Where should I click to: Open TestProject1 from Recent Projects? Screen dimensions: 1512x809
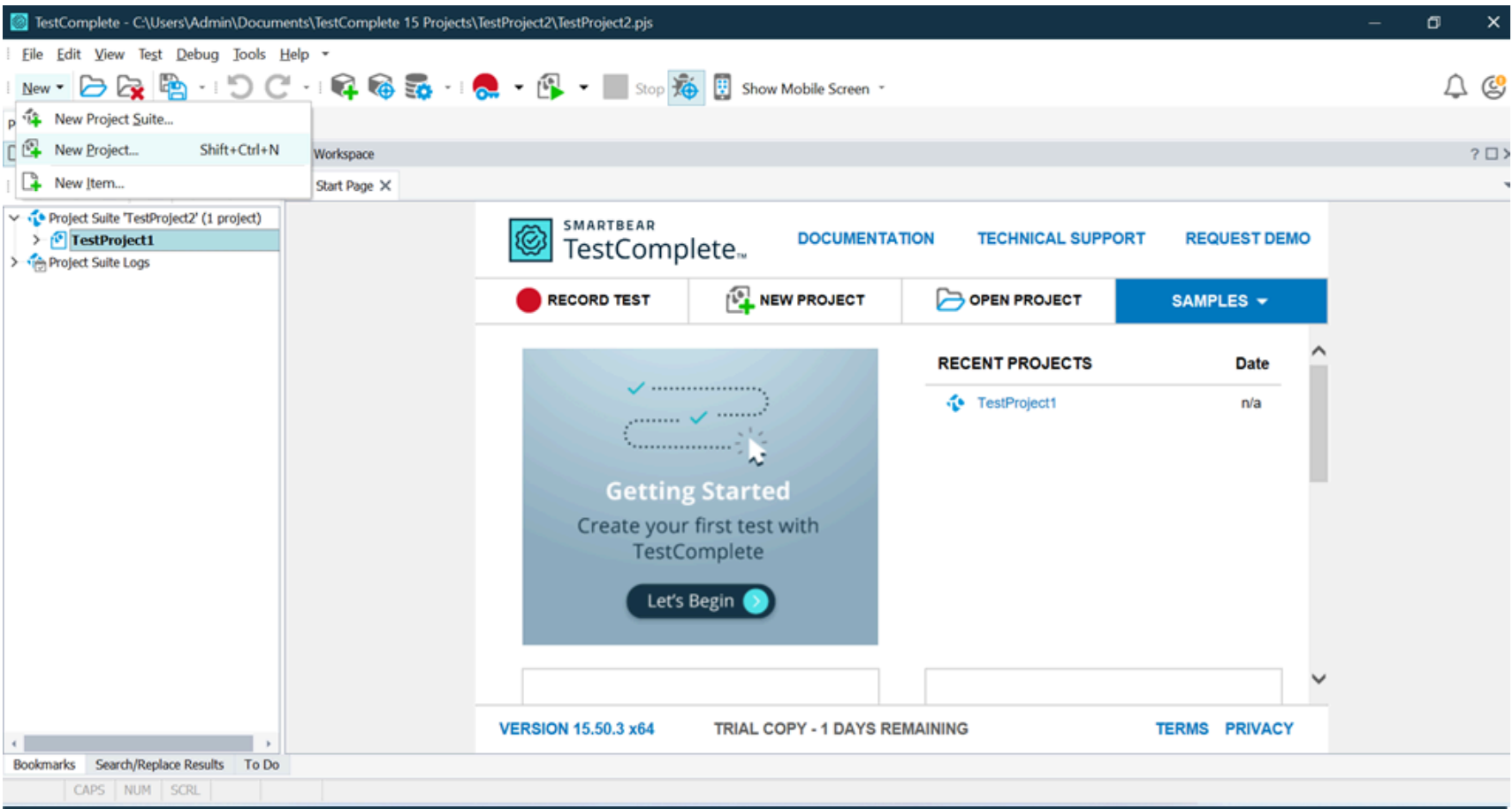point(1016,403)
